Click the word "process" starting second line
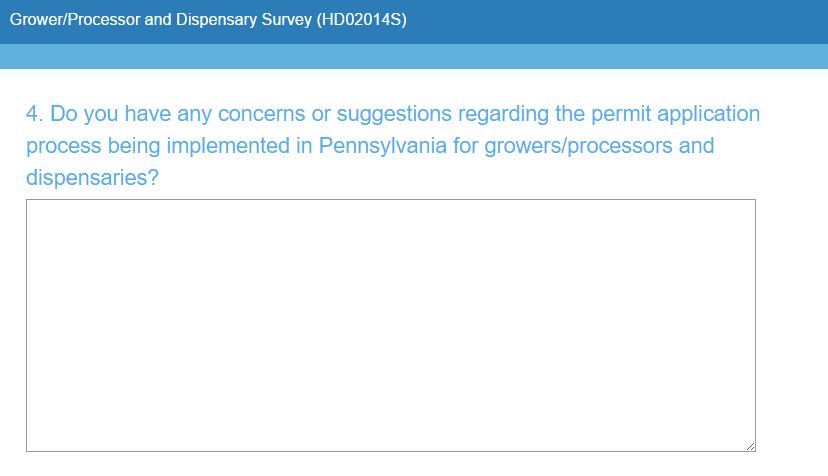The image size is (828, 476). [x=62, y=146]
